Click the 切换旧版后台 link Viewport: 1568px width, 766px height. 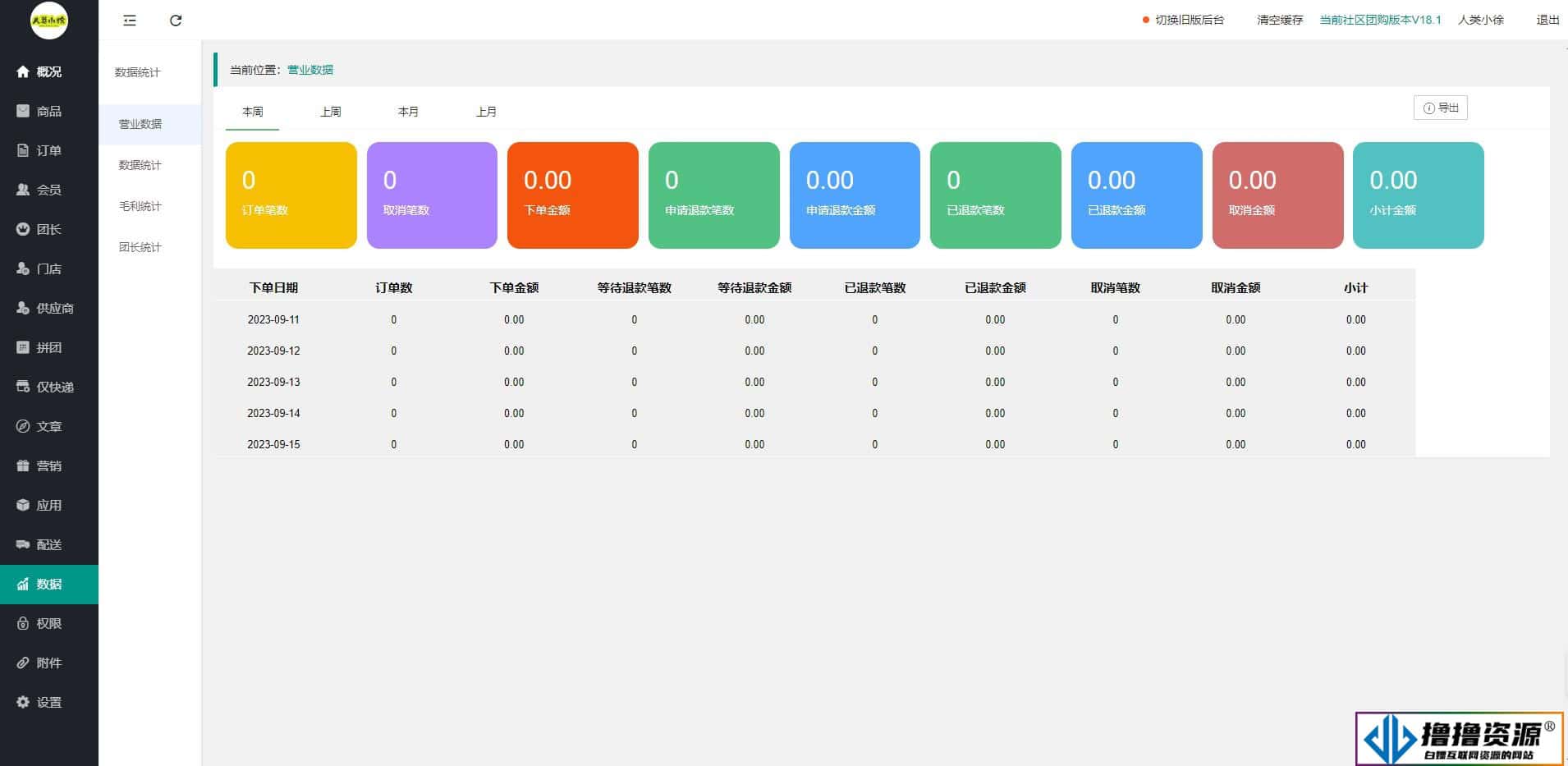[x=1190, y=20]
